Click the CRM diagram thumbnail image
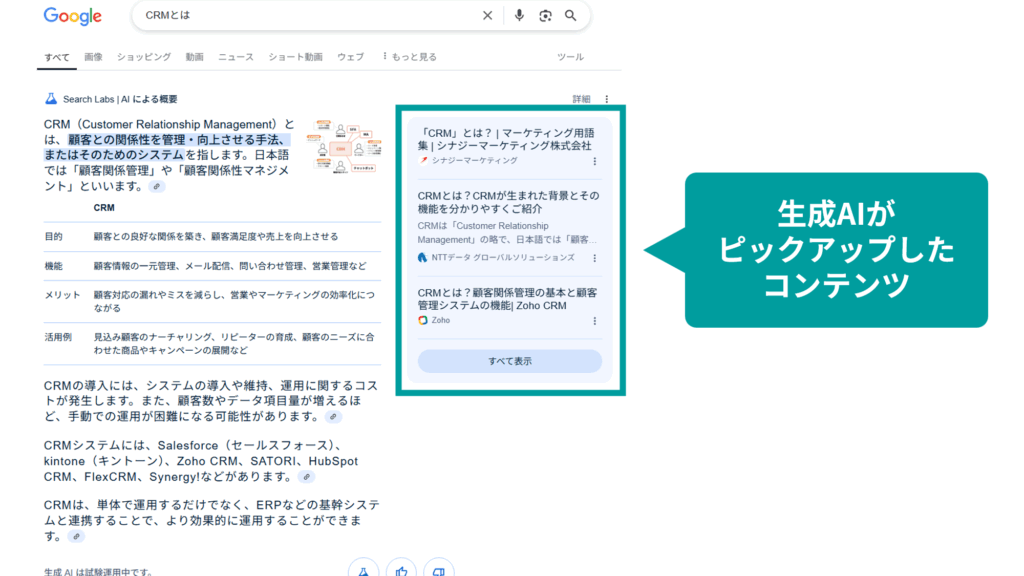The image size is (1024, 576). [345, 146]
